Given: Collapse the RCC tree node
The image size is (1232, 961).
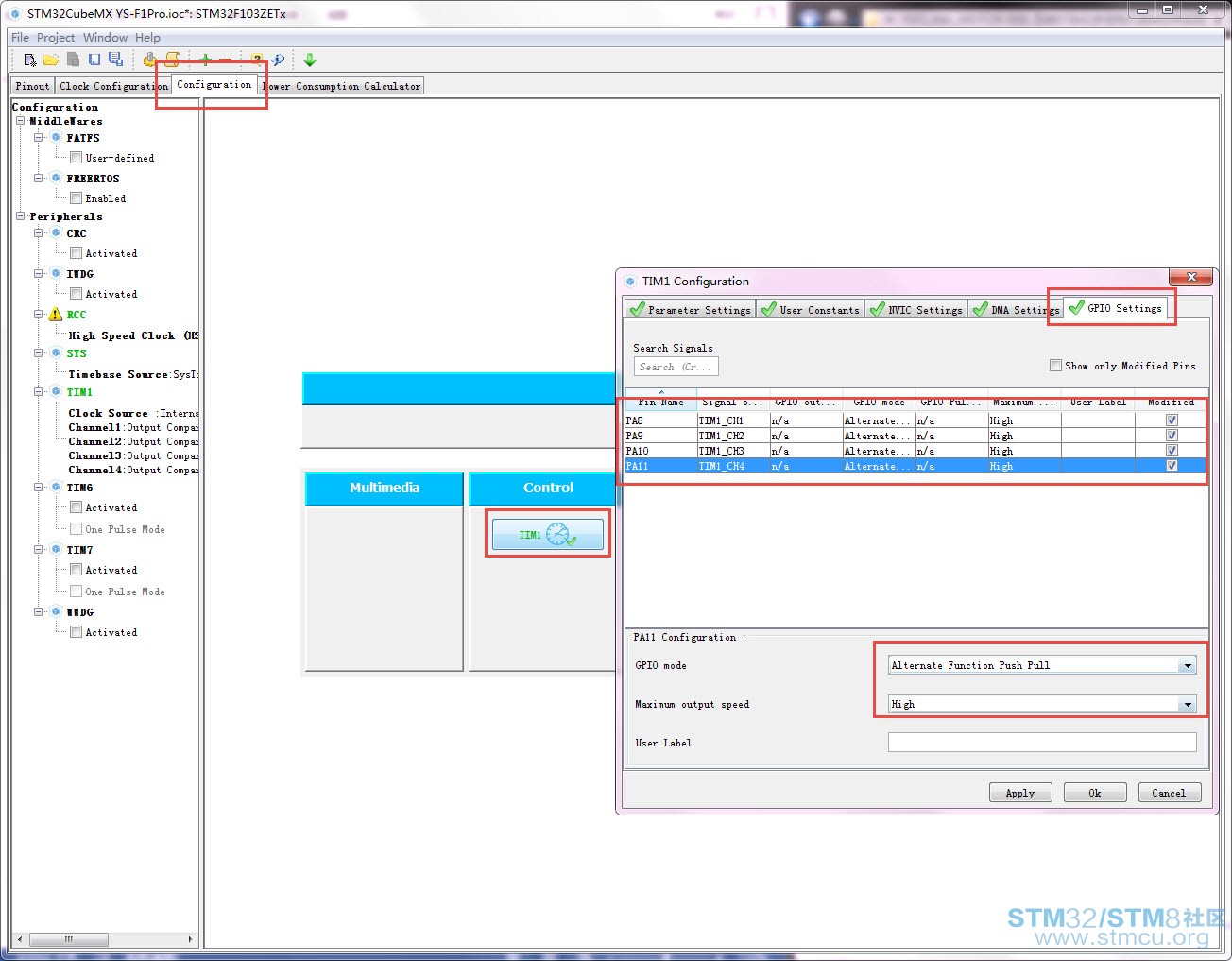Looking at the screenshot, I should [x=39, y=315].
